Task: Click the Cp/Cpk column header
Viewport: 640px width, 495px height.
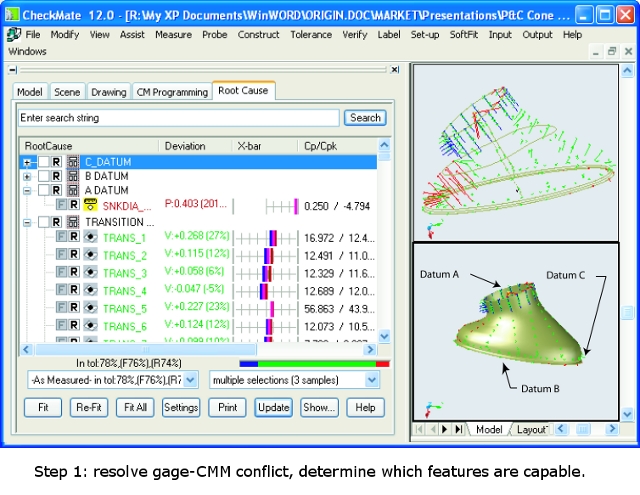Action: 338,146
